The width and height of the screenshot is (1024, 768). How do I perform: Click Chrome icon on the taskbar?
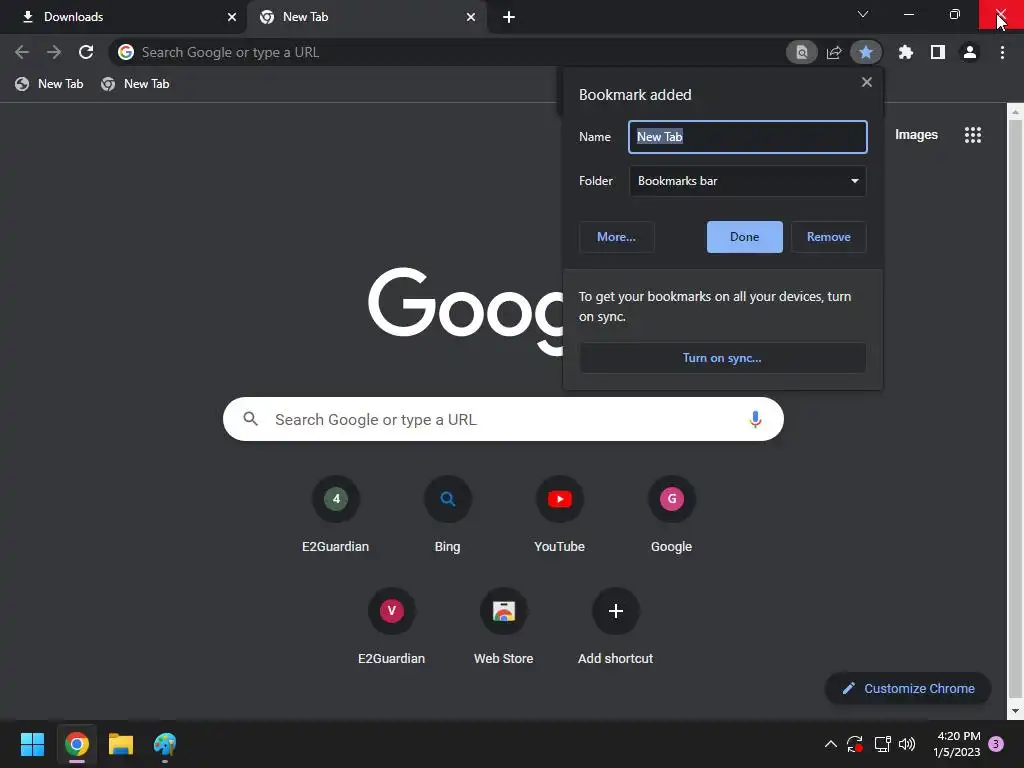pos(76,744)
